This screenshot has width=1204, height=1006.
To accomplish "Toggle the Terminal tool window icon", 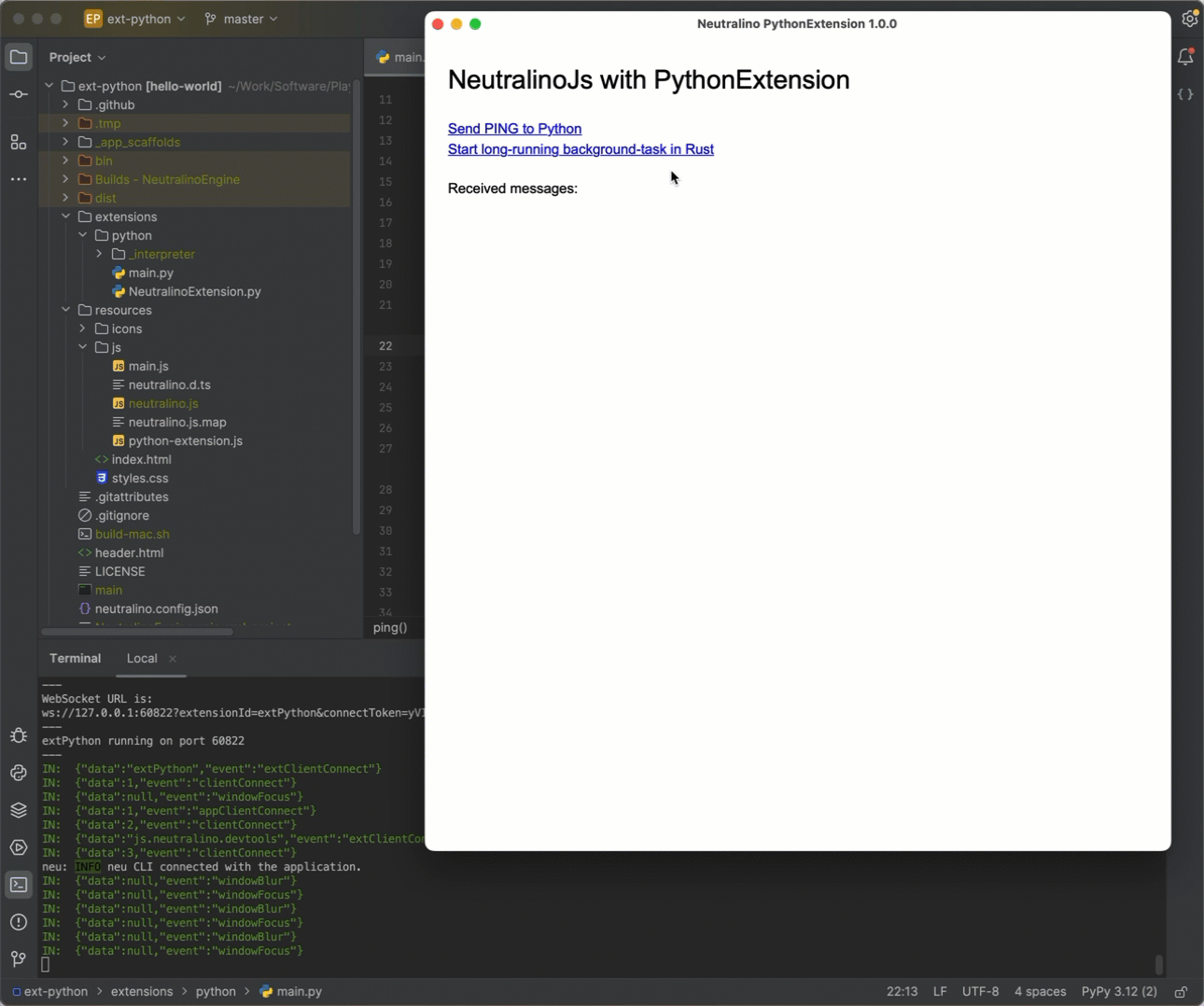I will (19, 885).
